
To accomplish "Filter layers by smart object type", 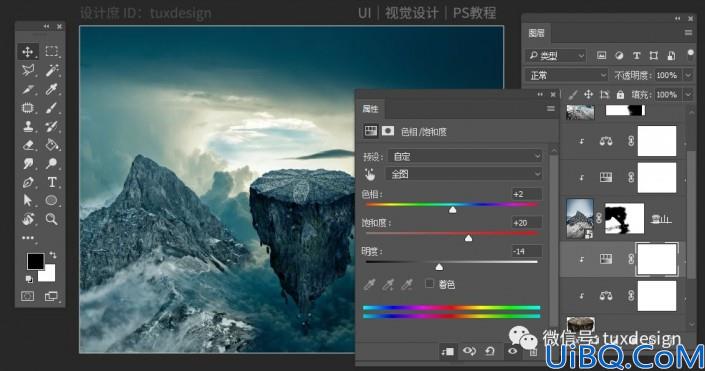I will [671, 55].
